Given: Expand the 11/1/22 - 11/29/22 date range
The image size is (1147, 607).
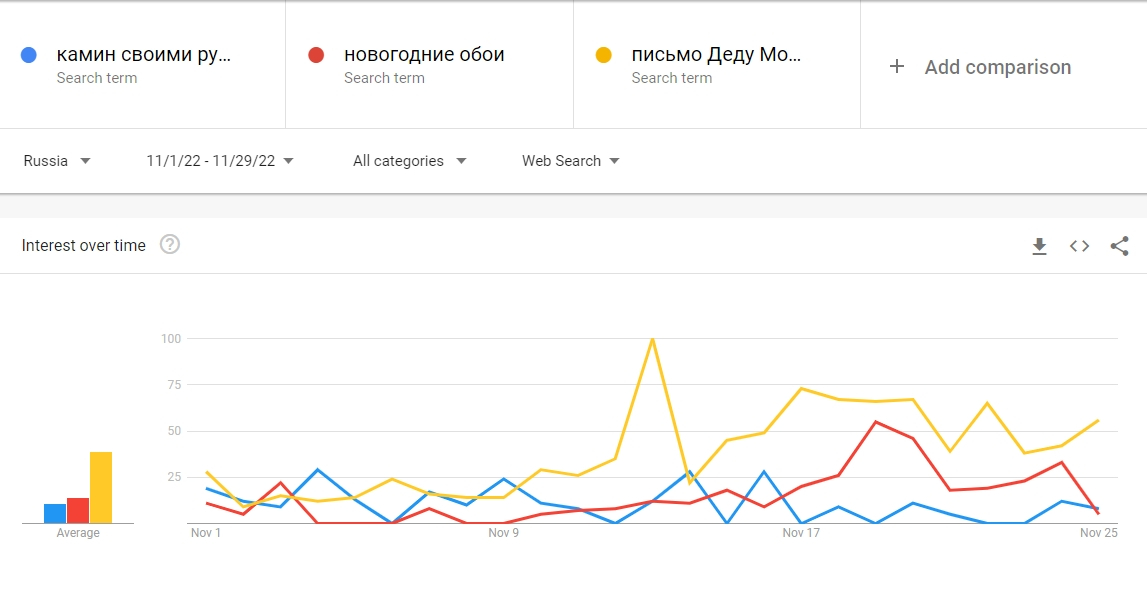Looking at the screenshot, I should [220, 161].
